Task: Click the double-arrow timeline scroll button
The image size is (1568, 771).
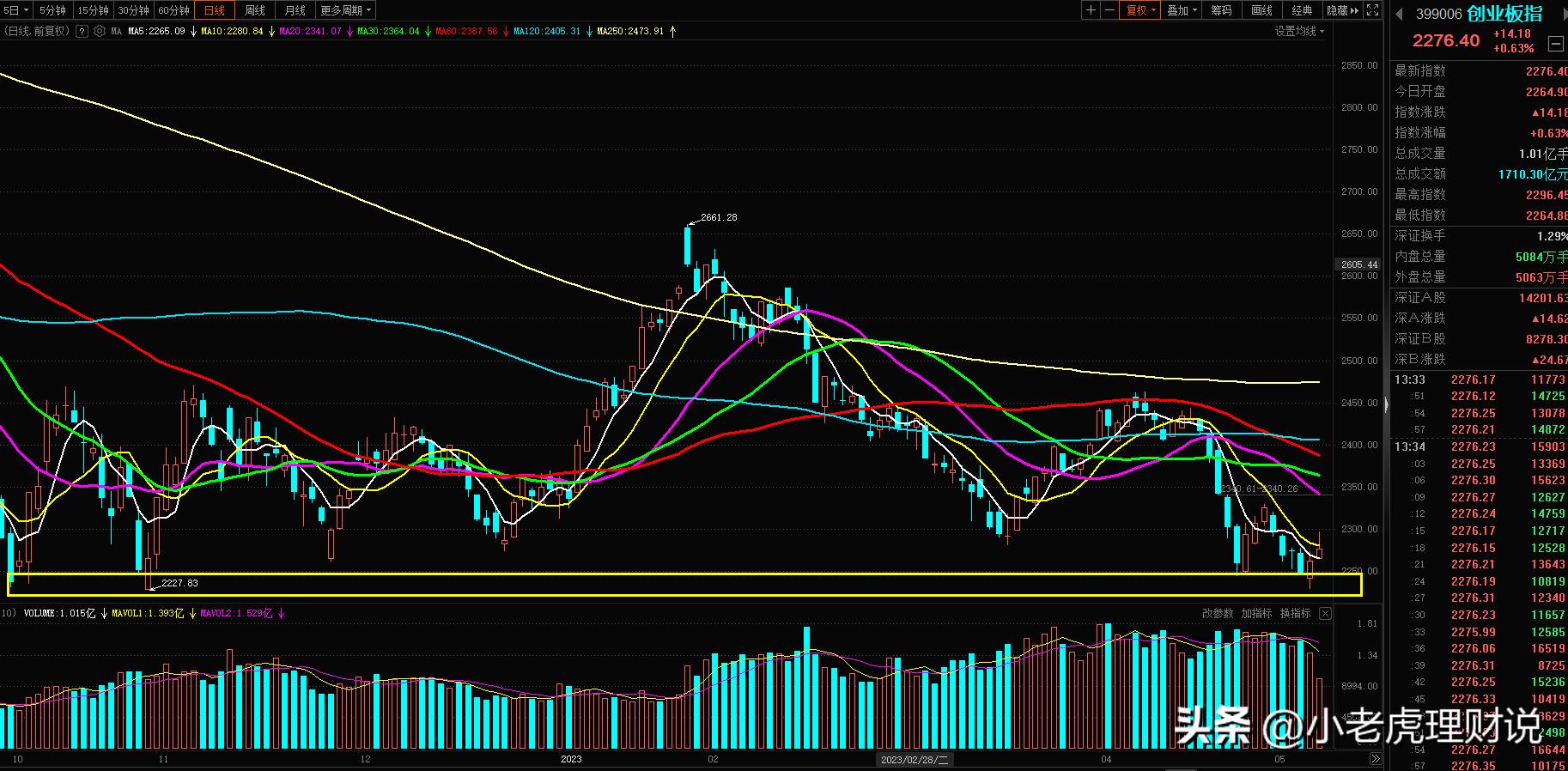Action: [x=1375, y=759]
